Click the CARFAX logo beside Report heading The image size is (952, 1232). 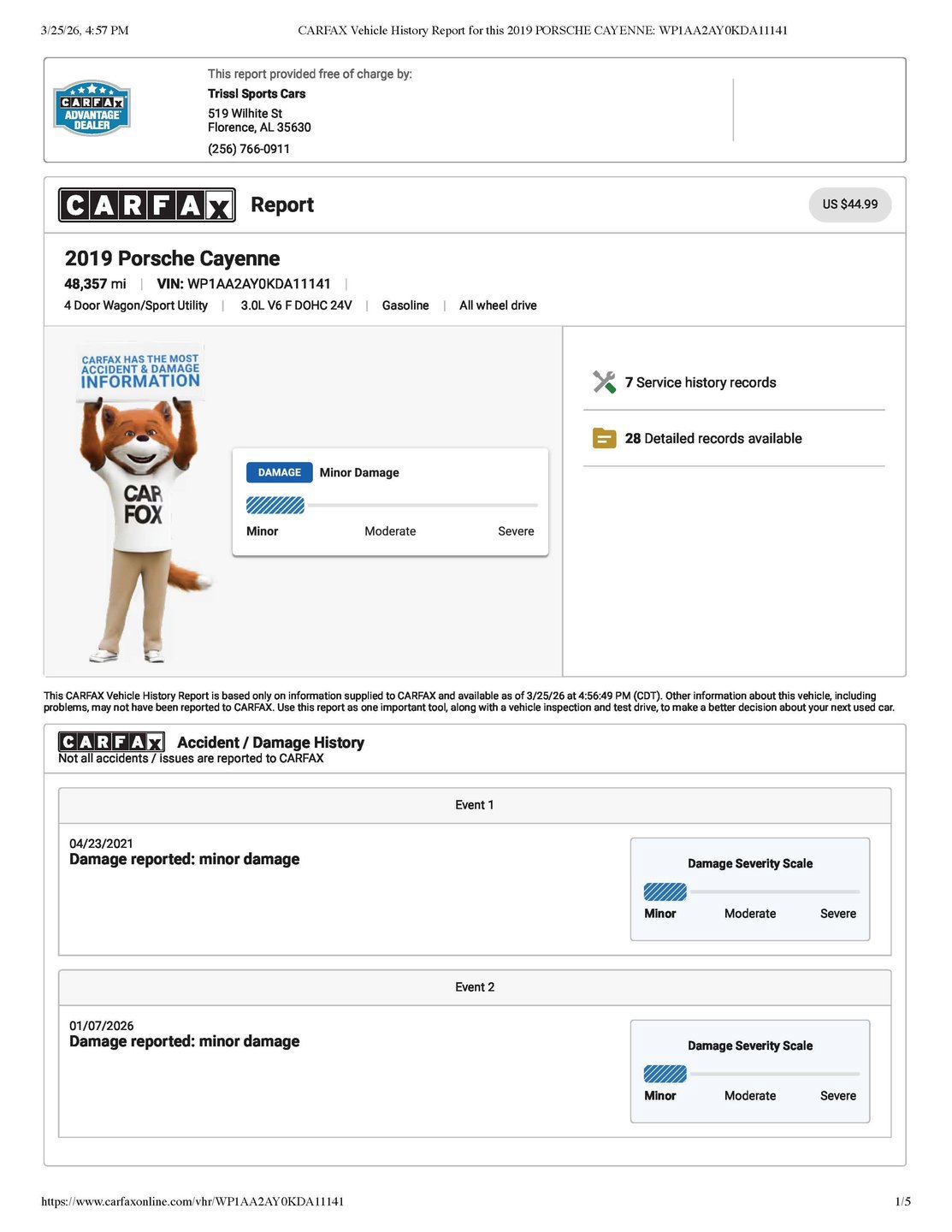[x=146, y=205]
